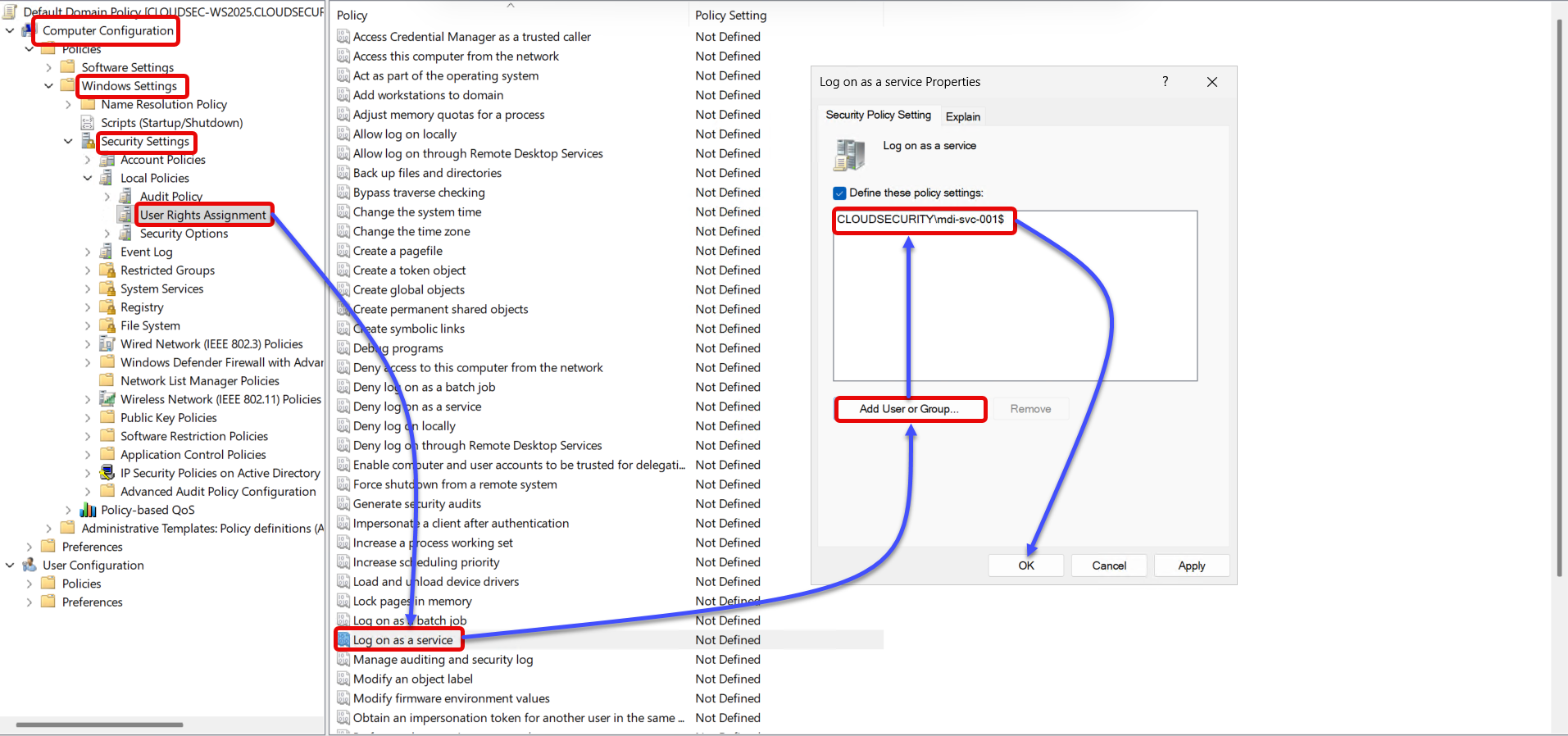Click the Scripts (Startup/Shutdown) icon

tap(88, 123)
